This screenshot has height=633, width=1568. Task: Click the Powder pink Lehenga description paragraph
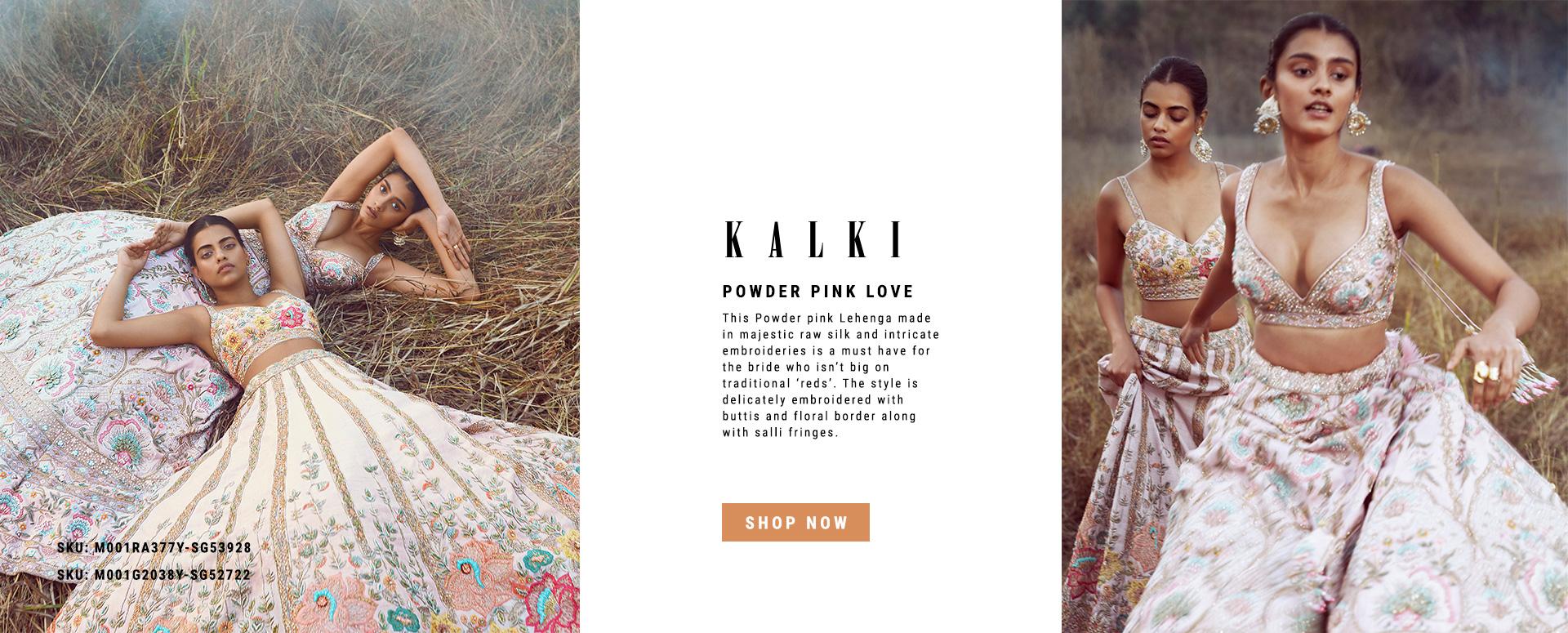pyautogui.click(x=831, y=375)
